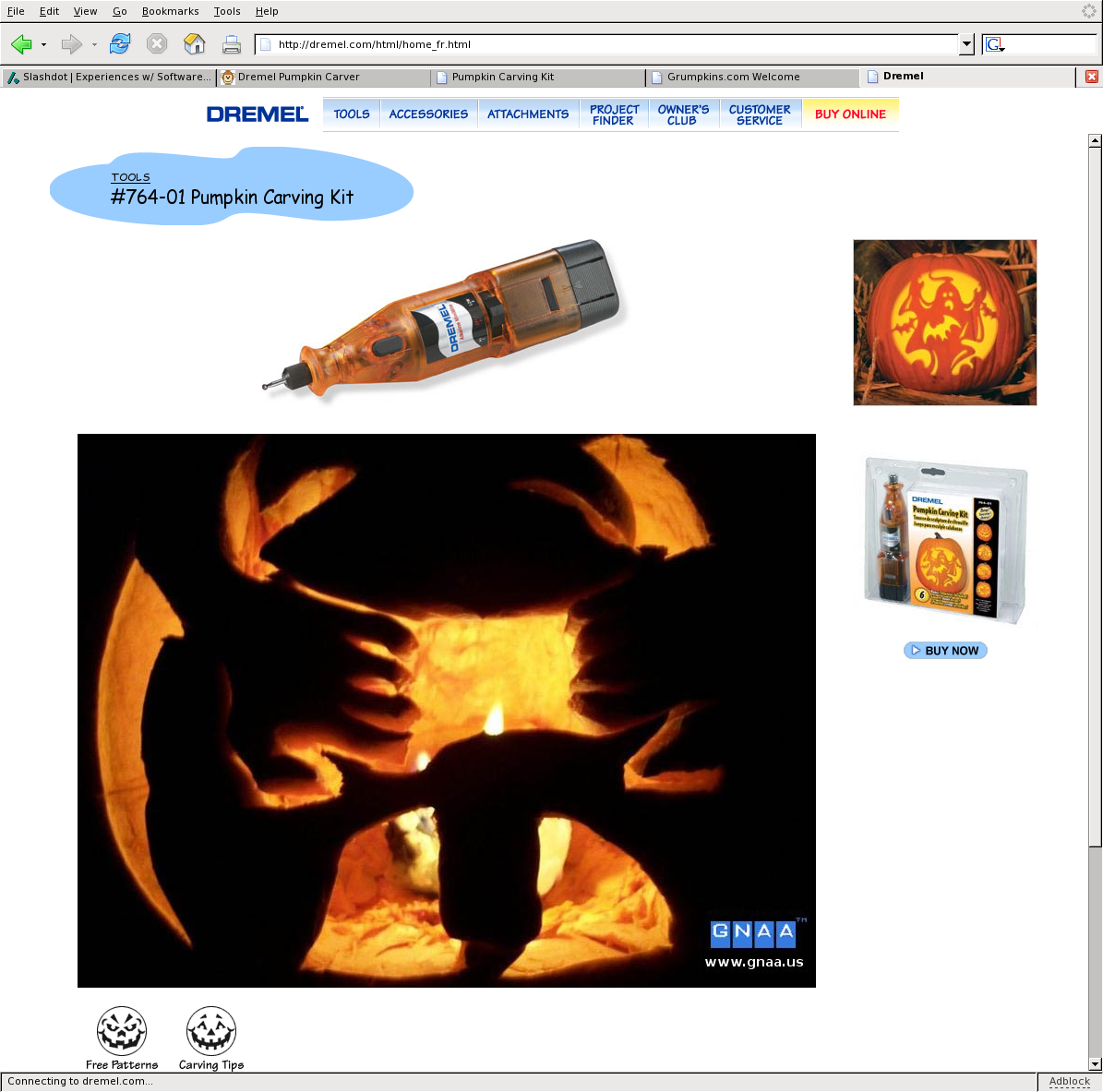Reload the page with the refresh icon
The width and height of the screenshot is (1103, 1092).
[x=120, y=43]
